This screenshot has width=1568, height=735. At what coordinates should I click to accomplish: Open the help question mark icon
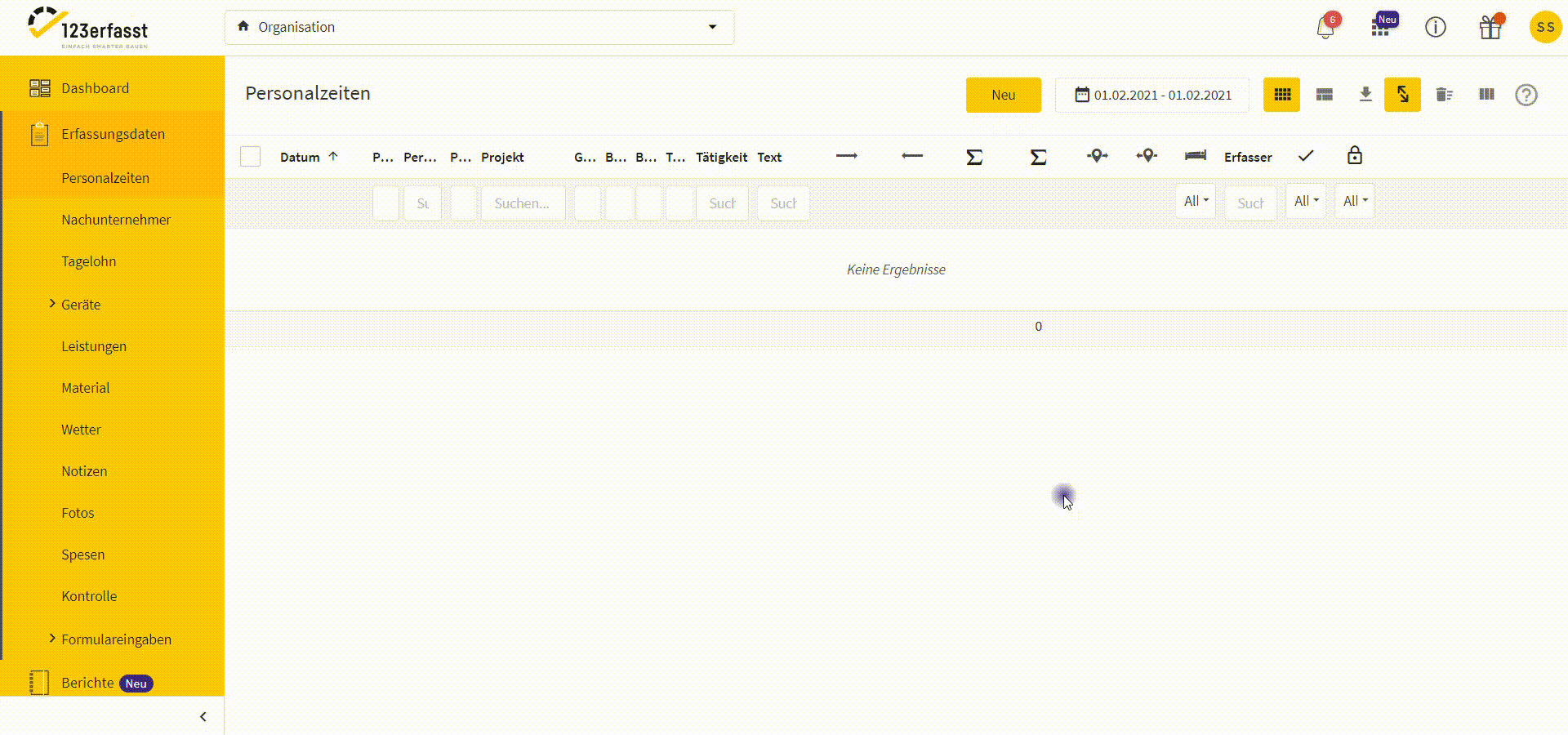[x=1526, y=95]
